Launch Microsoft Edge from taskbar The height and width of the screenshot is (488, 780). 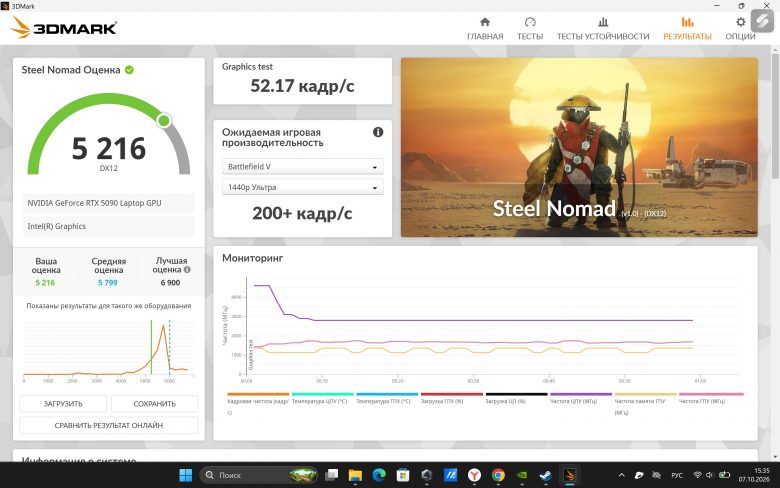(x=379, y=475)
